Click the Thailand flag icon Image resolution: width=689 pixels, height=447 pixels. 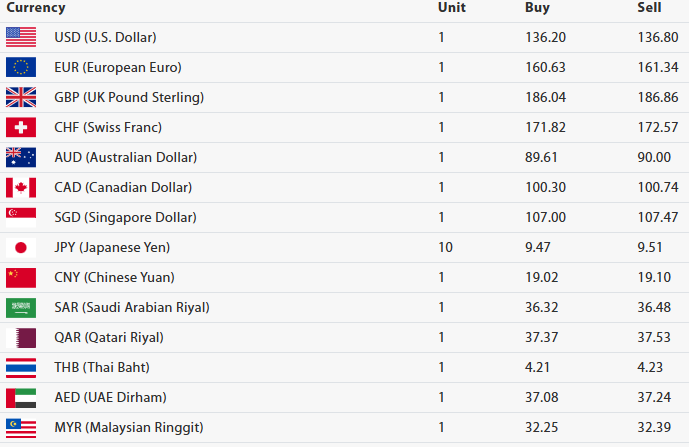[x=21, y=367]
